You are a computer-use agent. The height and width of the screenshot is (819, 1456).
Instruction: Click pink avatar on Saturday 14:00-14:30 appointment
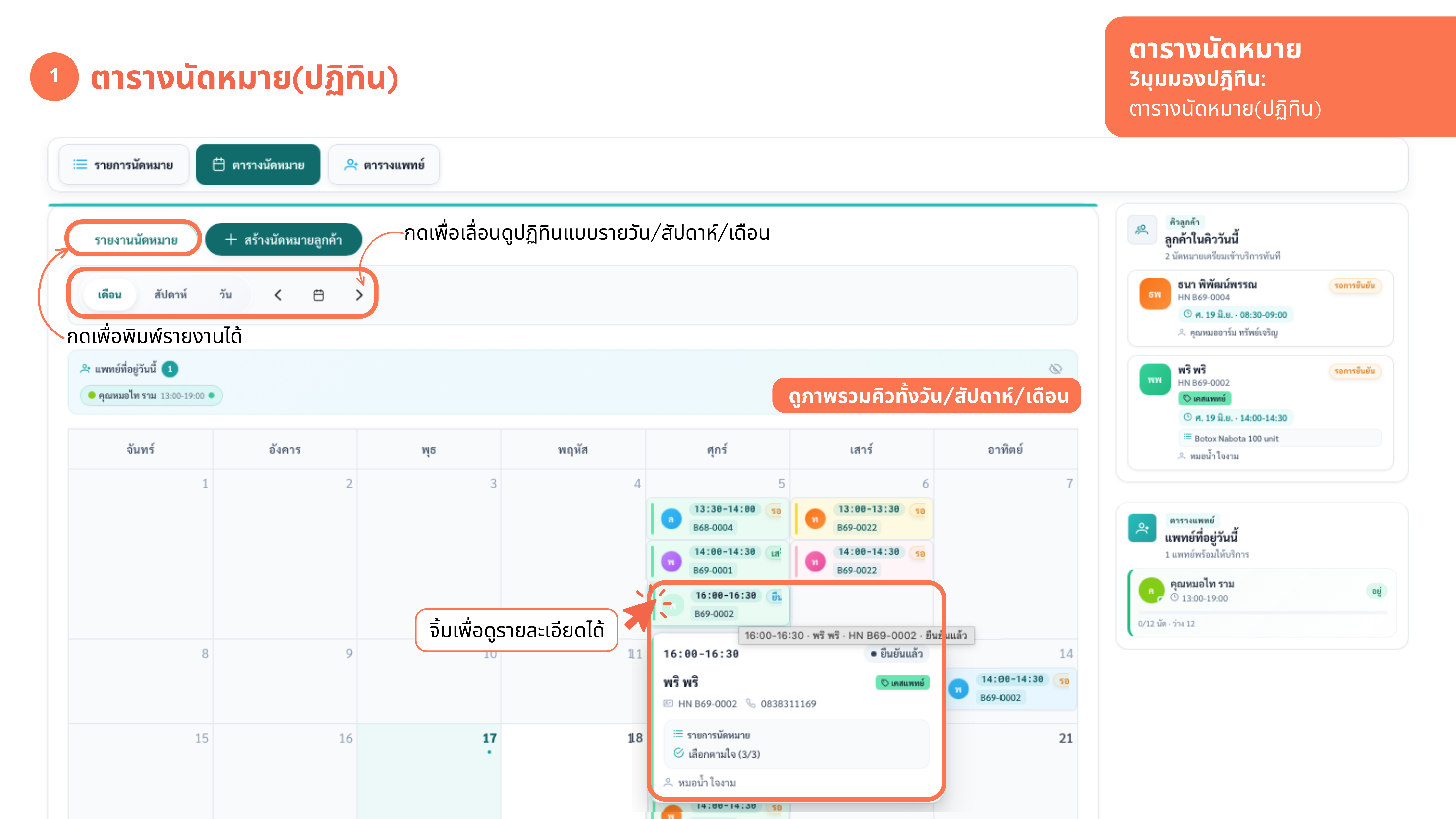[x=815, y=562]
